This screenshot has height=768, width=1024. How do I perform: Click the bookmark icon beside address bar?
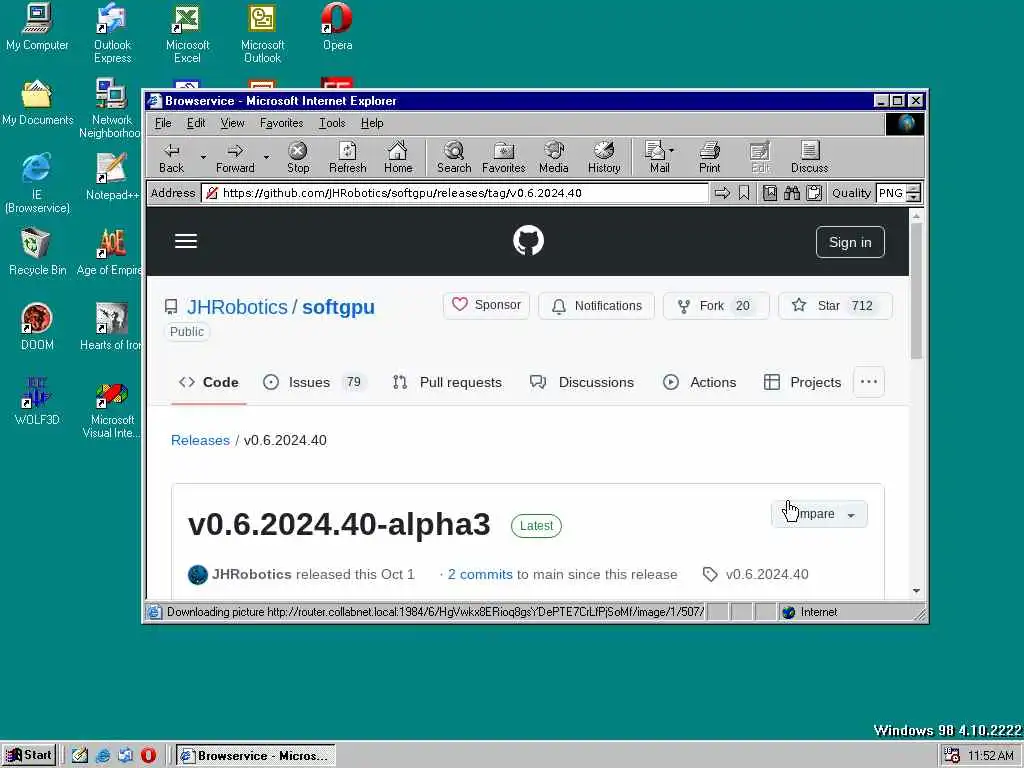point(744,193)
